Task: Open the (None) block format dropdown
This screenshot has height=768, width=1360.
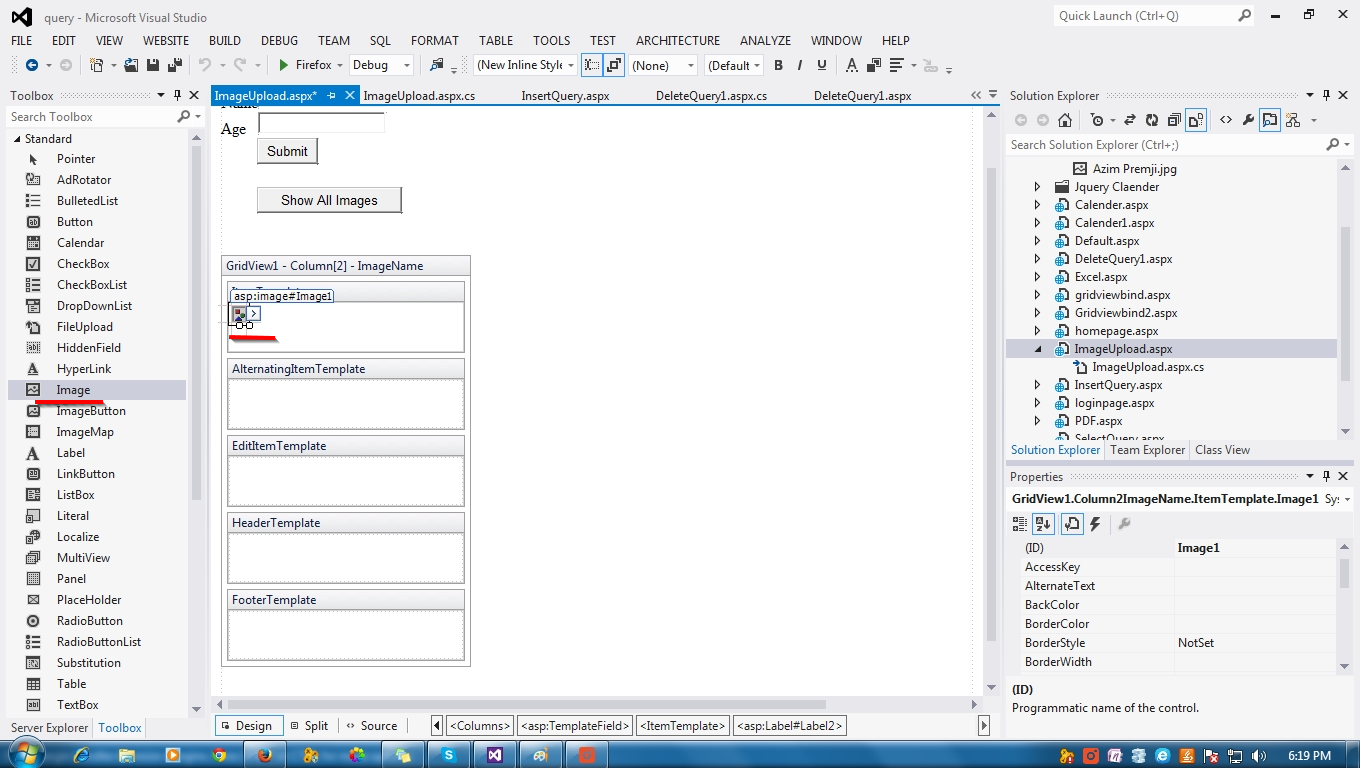Action: pyautogui.click(x=690, y=65)
